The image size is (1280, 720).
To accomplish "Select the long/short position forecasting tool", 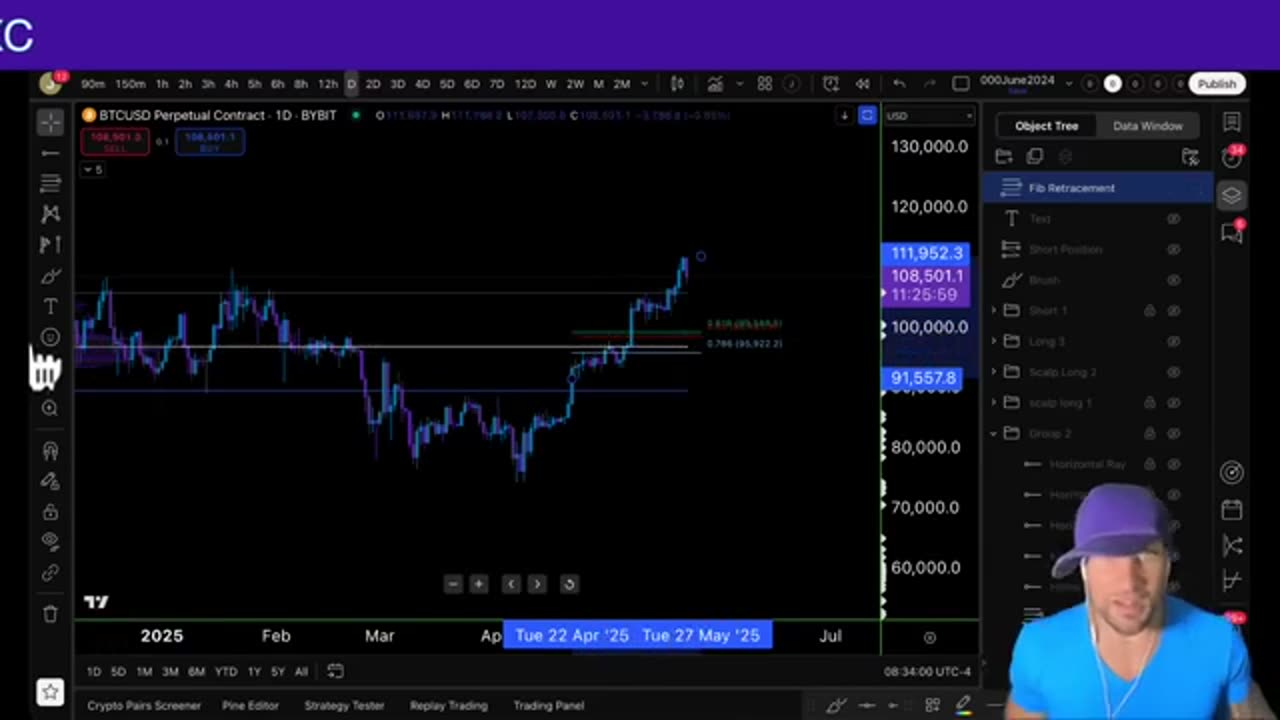I will tap(50, 245).
